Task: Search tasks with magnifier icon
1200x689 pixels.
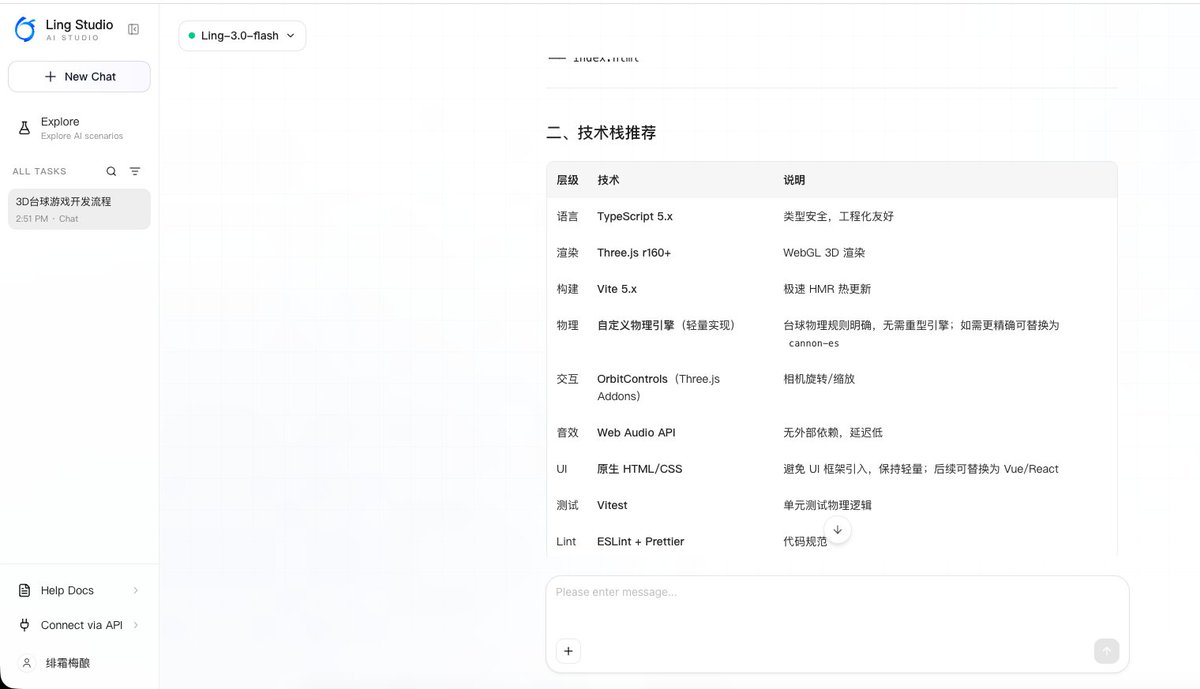Action: pyautogui.click(x=111, y=171)
